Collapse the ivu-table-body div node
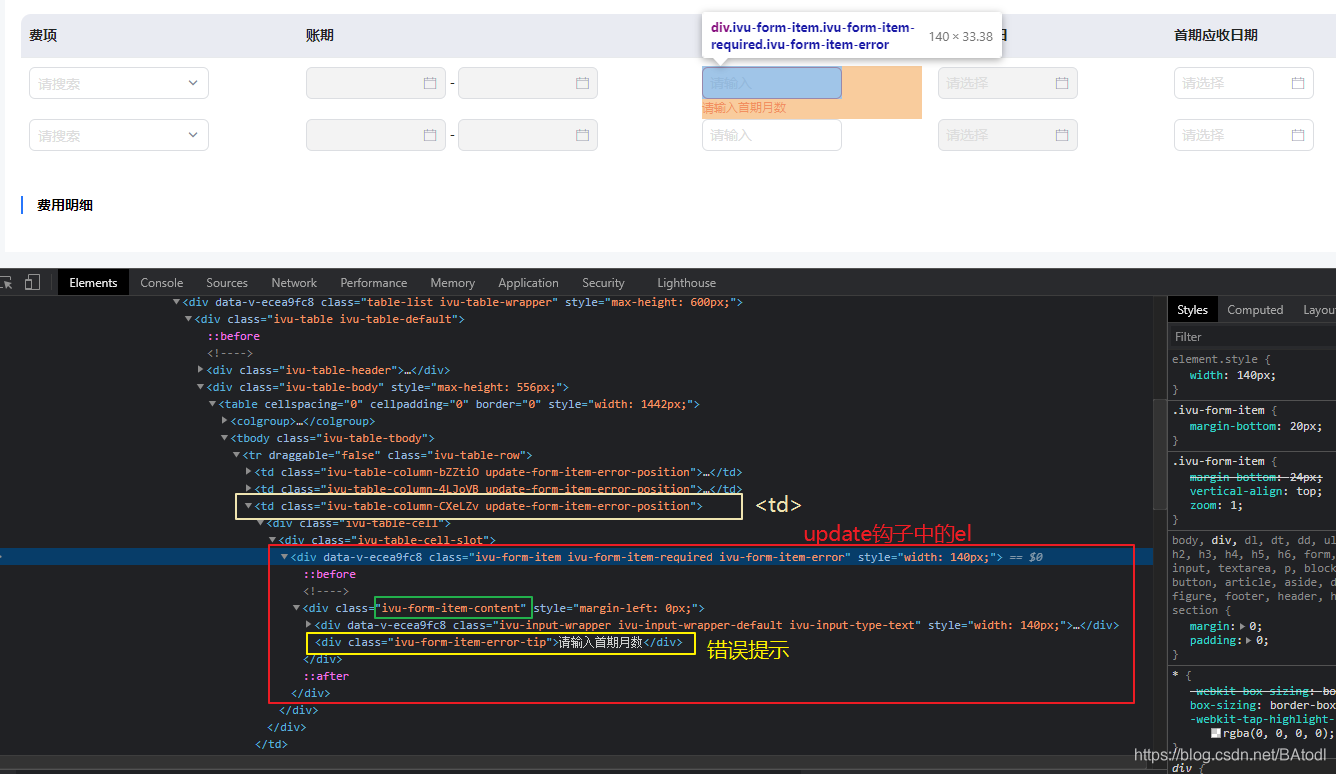This screenshot has height=774, width=1336. pyautogui.click(x=201, y=387)
